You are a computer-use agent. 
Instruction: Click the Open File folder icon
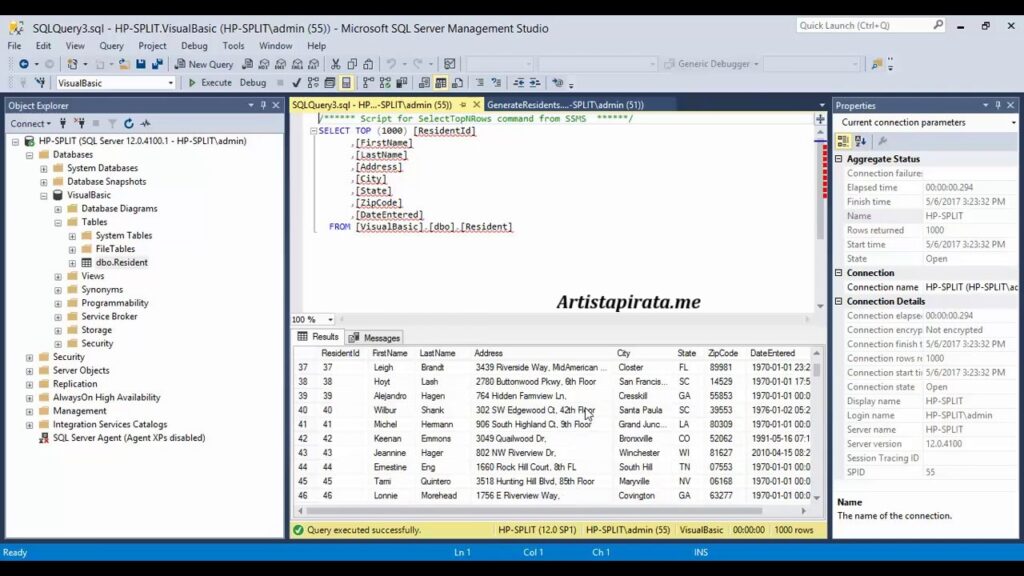click(123, 64)
